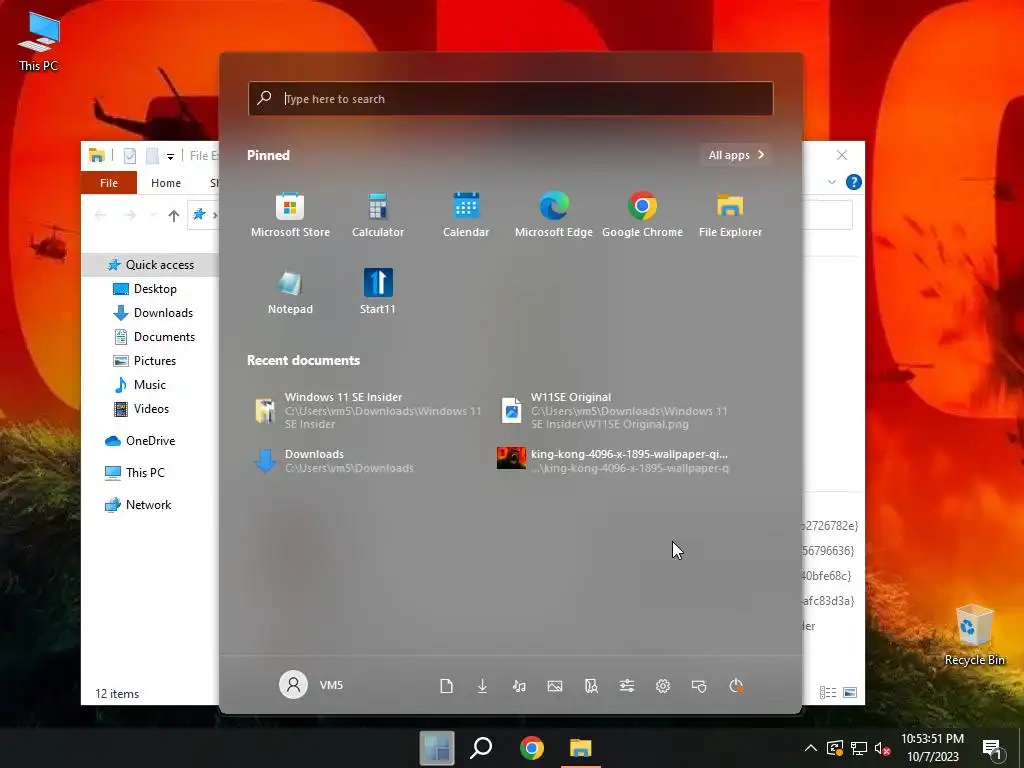The image size is (1024, 768).
Task: Select This PC desktop icon
Action: click(x=39, y=42)
